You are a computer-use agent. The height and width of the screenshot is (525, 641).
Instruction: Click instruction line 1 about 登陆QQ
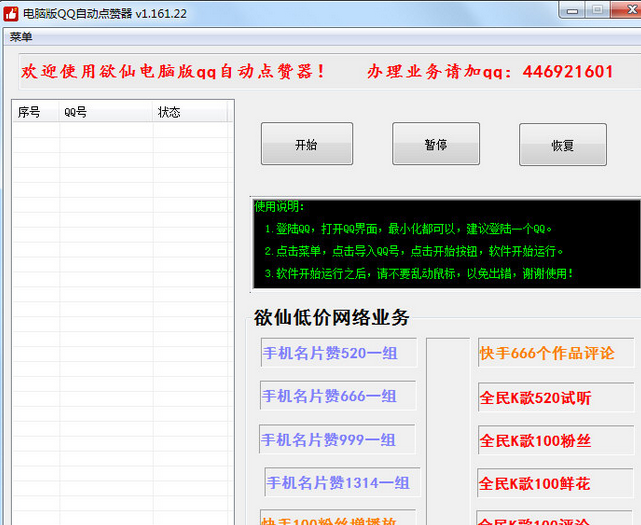point(408,229)
